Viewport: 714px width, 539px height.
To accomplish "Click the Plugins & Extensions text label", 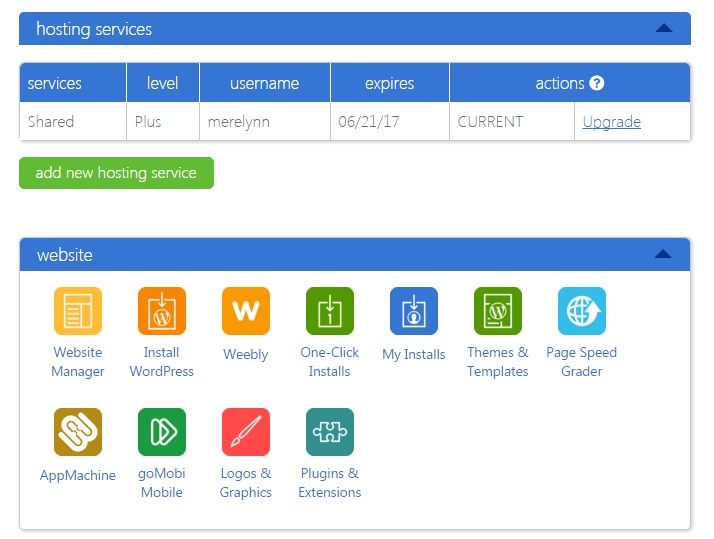I will point(330,483).
